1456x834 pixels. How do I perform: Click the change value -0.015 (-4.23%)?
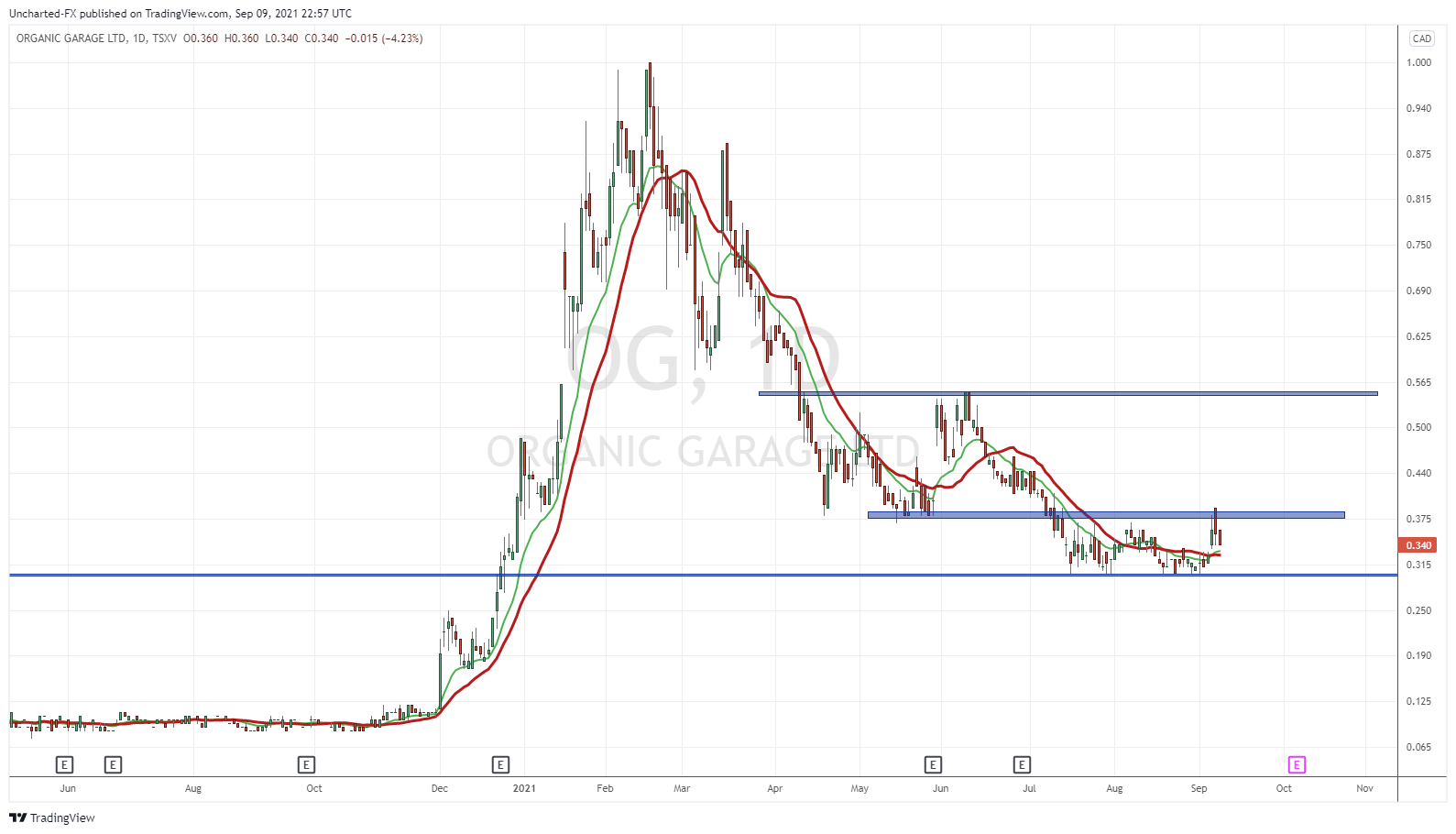pos(384,38)
